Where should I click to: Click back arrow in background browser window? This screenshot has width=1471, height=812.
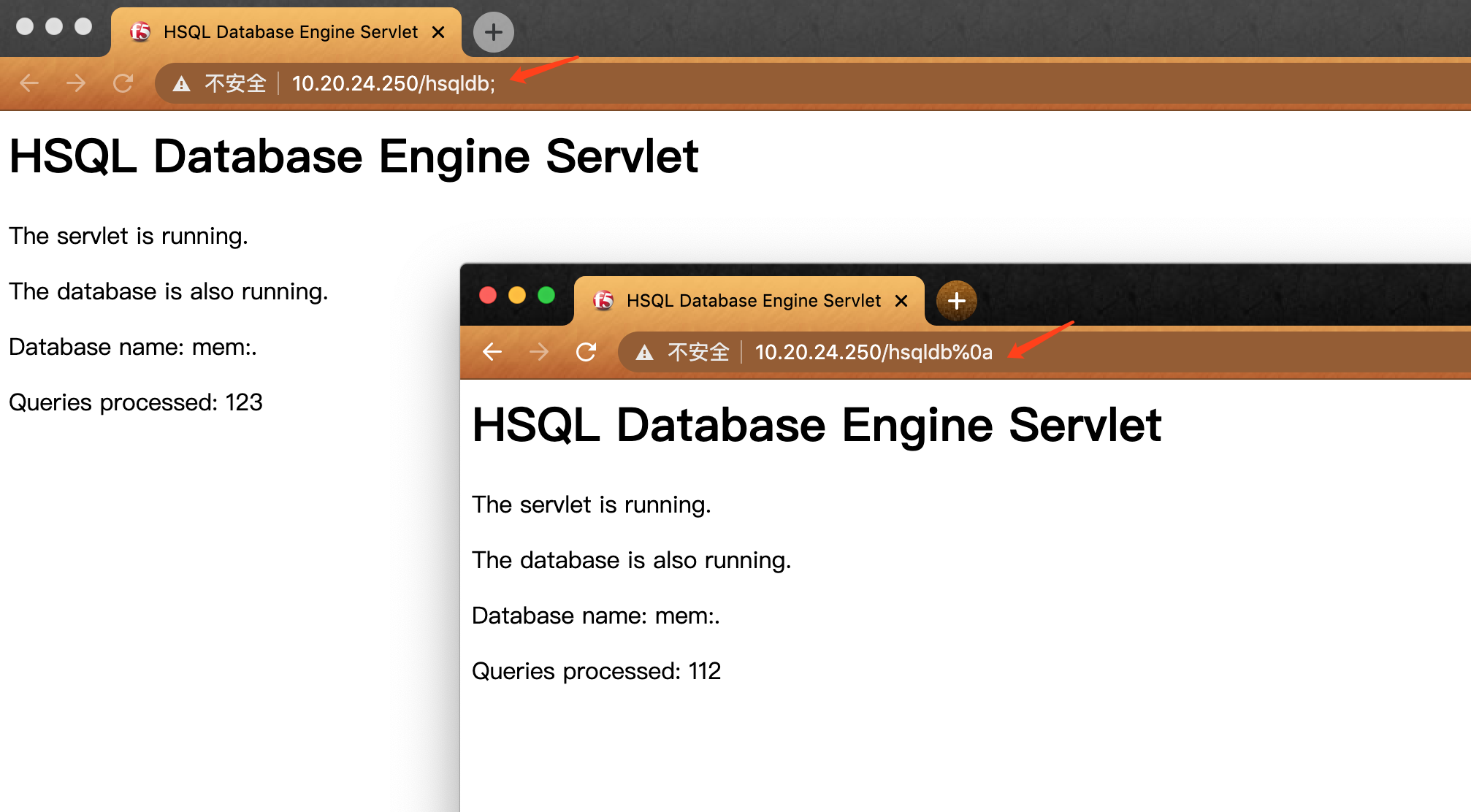tap(29, 83)
